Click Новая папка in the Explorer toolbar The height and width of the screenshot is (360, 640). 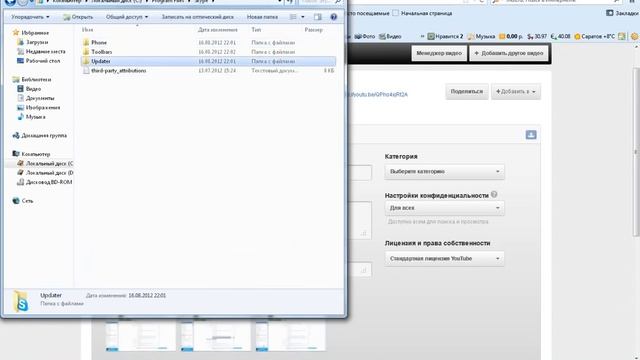262,17
